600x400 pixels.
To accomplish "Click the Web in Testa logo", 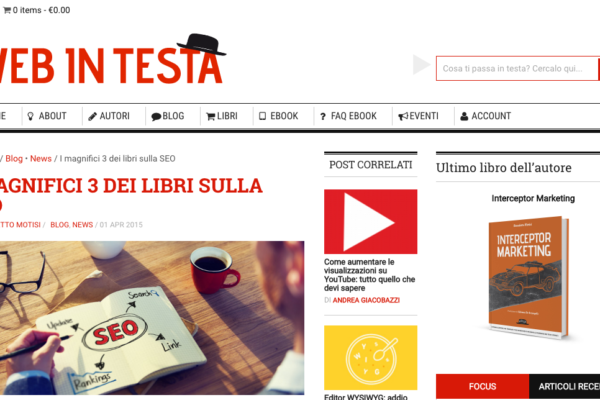I will pyautogui.click(x=111, y=60).
